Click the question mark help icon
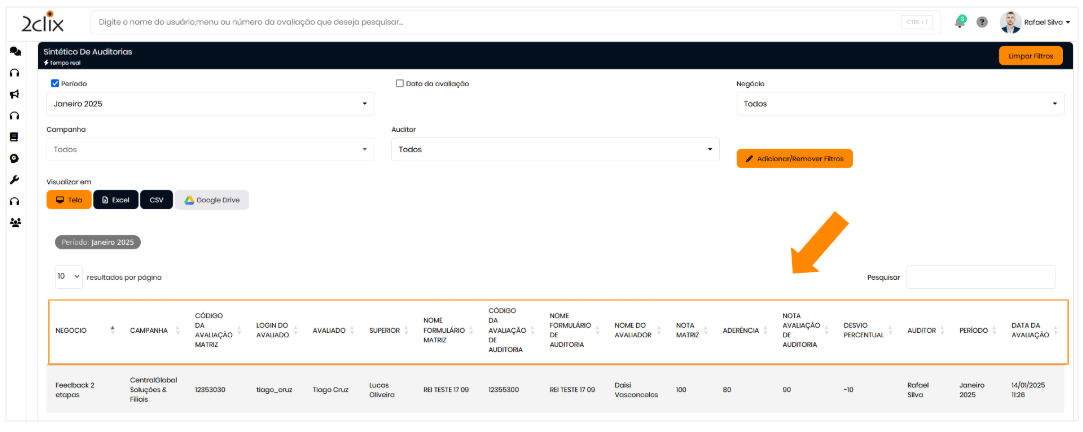1083x432 pixels. (982, 22)
